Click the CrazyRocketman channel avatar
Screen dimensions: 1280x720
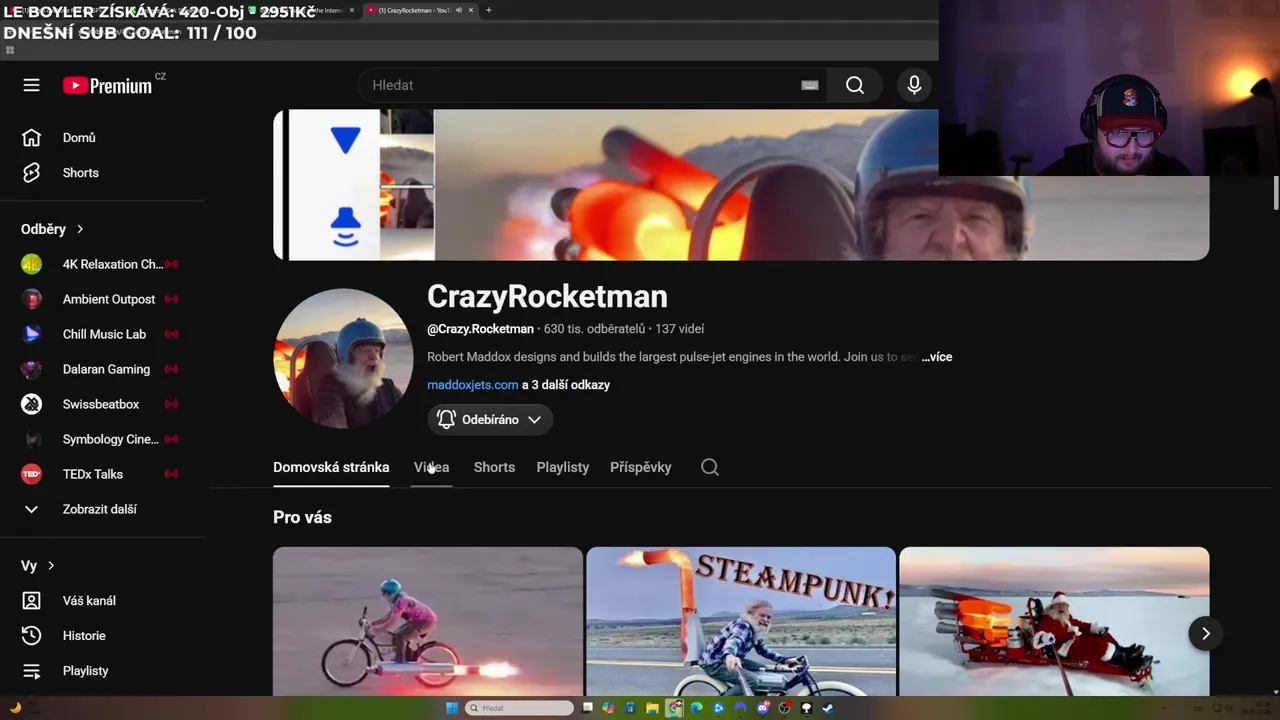pyautogui.click(x=343, y=359)
